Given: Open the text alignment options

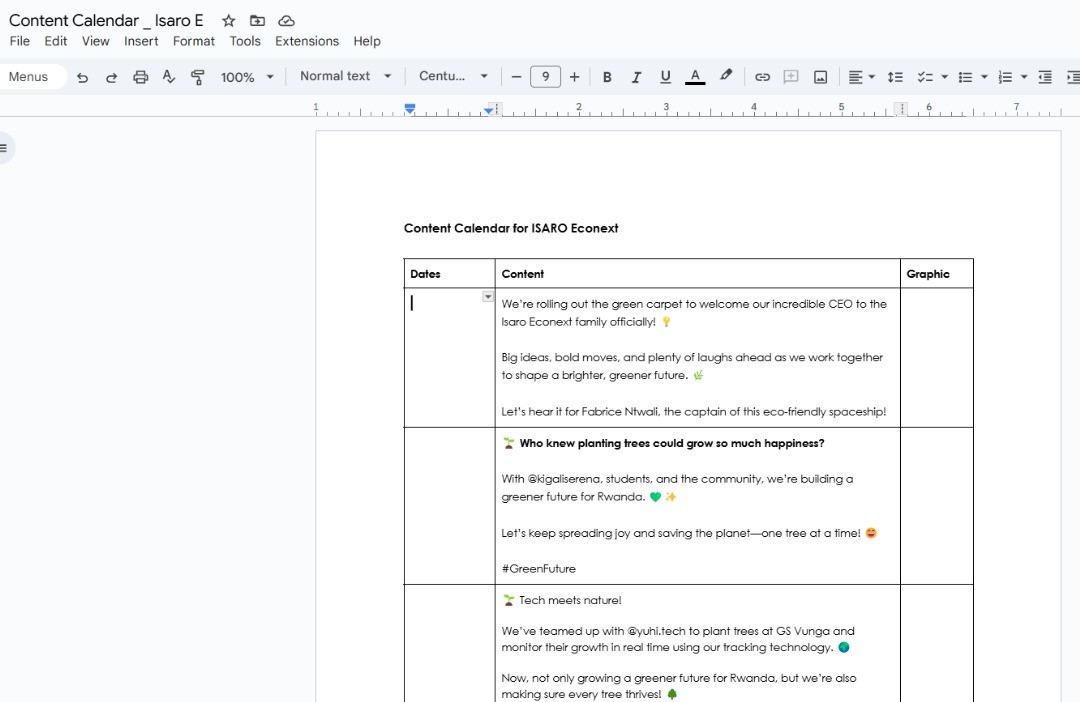Looking at the screenshot, I should coord(861,77).
